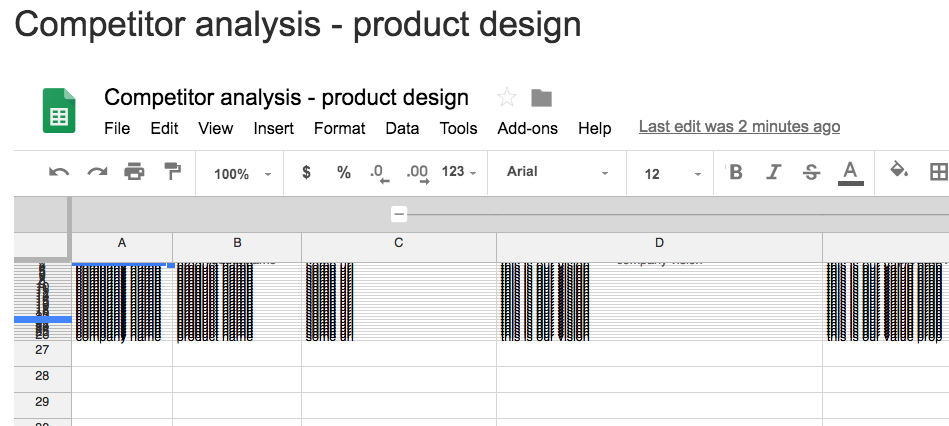949x426 pixels.
Task: Undo the last action
Action: pos(59,172)
